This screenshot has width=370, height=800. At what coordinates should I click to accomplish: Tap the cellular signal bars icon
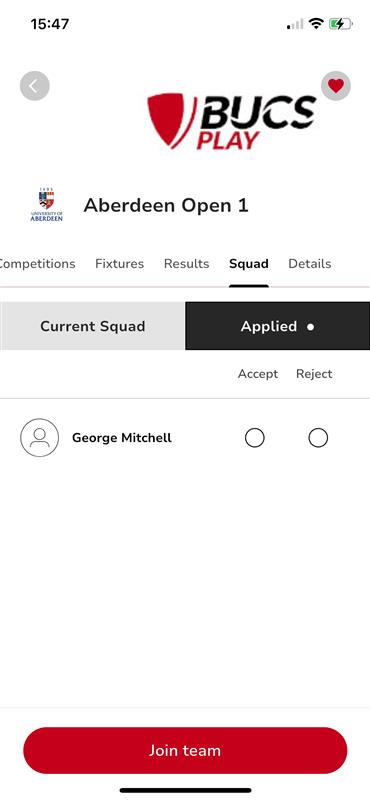click(295, 24)
